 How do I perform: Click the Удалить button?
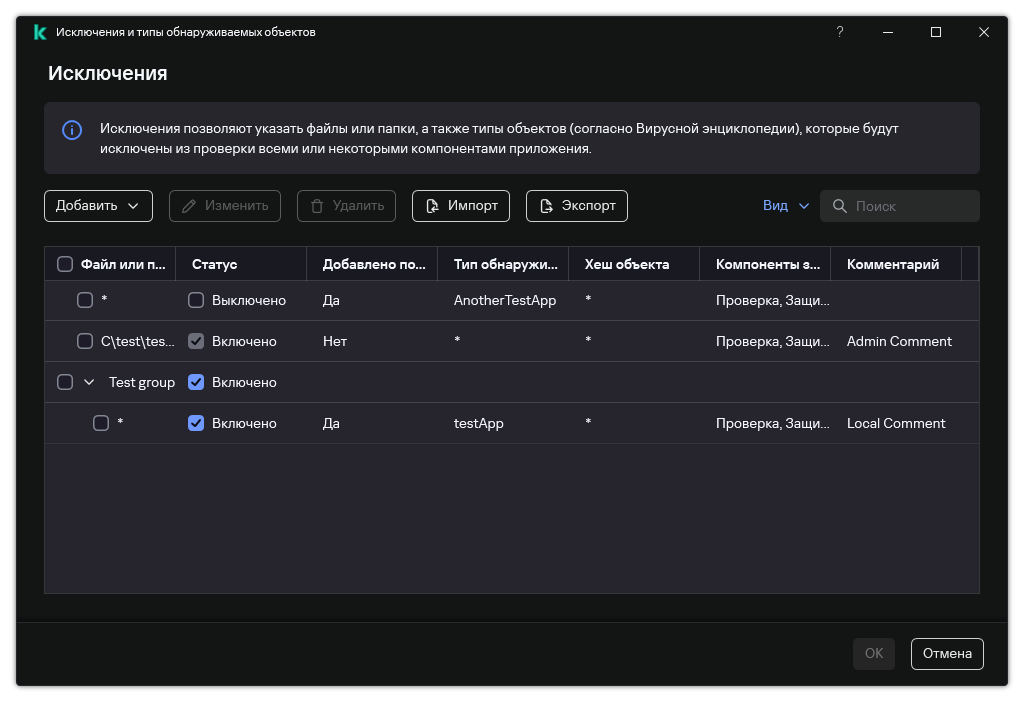coord(346,206)
